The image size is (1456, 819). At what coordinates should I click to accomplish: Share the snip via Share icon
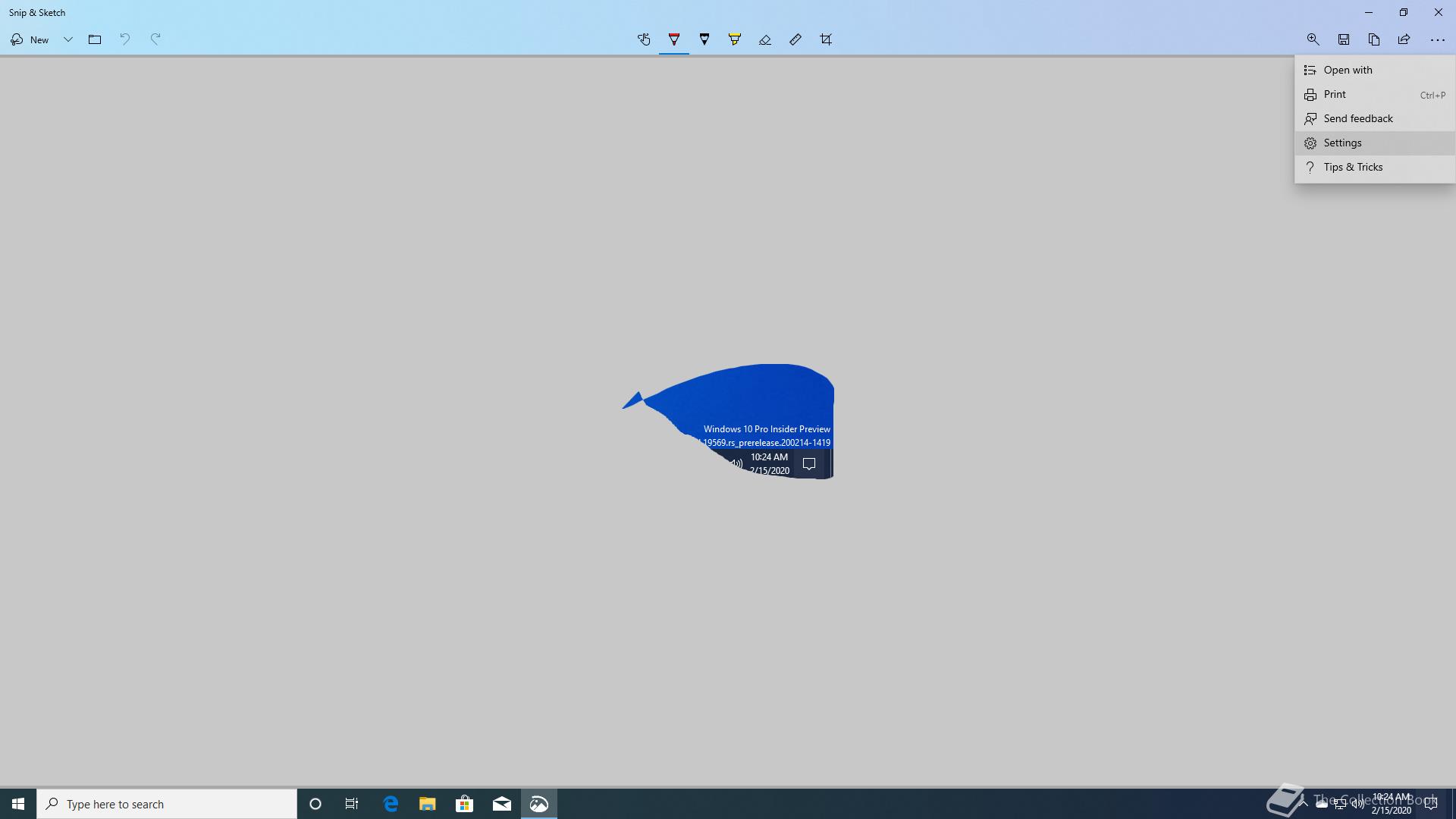tap(1404, 39)
